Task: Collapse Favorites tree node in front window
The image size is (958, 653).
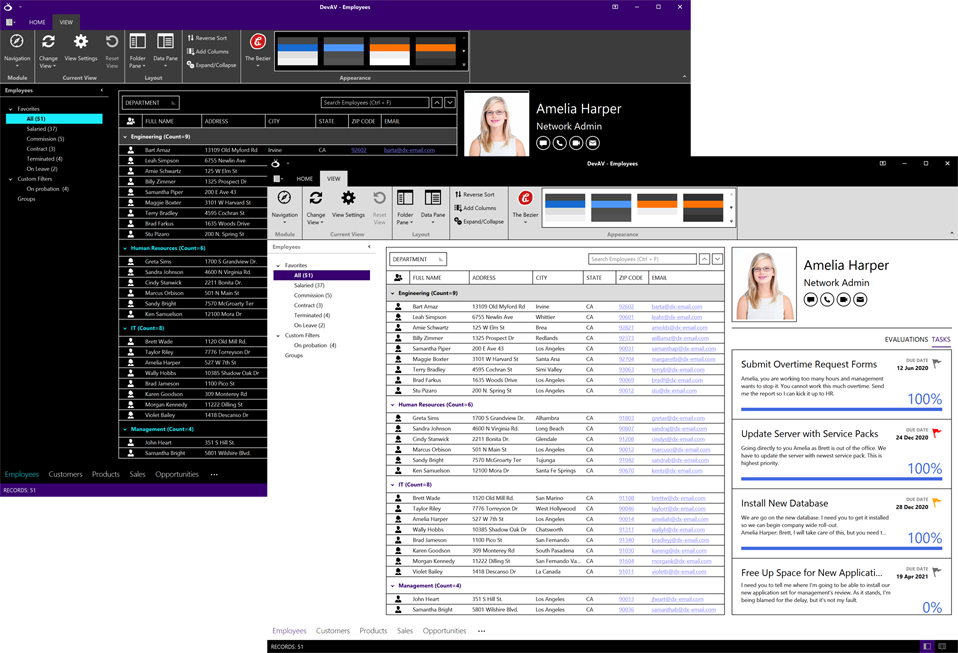Action: click(278, 266)
